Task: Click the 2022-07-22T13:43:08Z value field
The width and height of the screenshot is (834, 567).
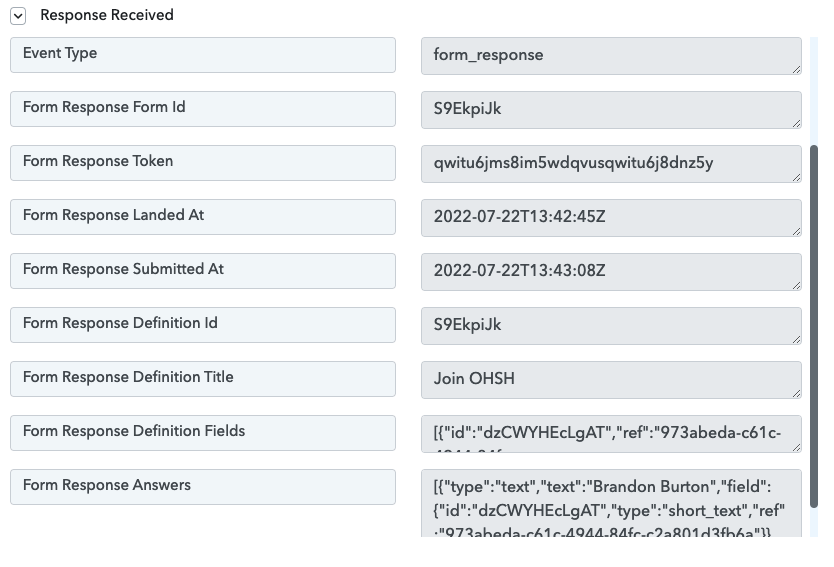Action: point(611,272)
